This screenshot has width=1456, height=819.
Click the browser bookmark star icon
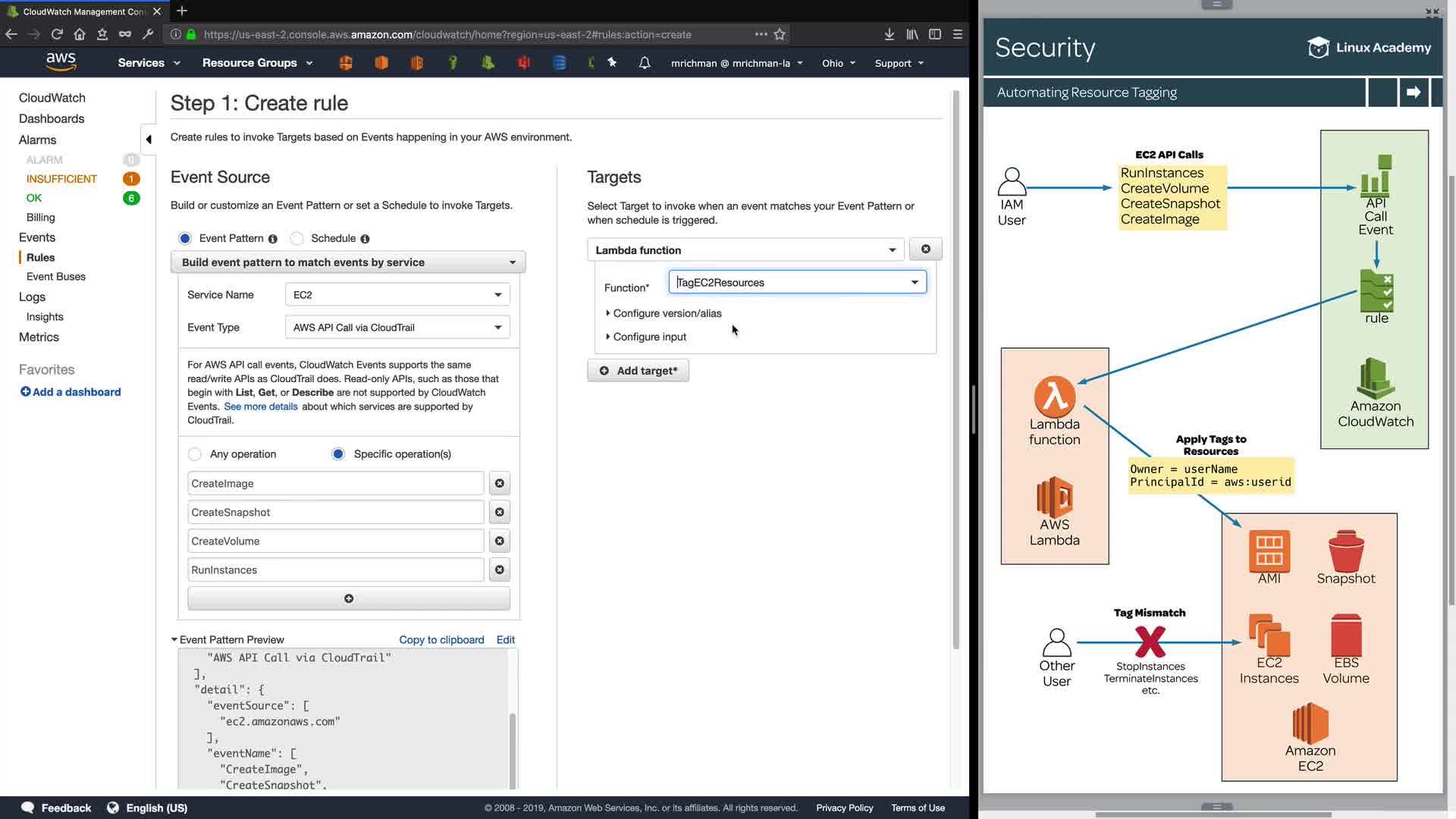tap(779, 34)
